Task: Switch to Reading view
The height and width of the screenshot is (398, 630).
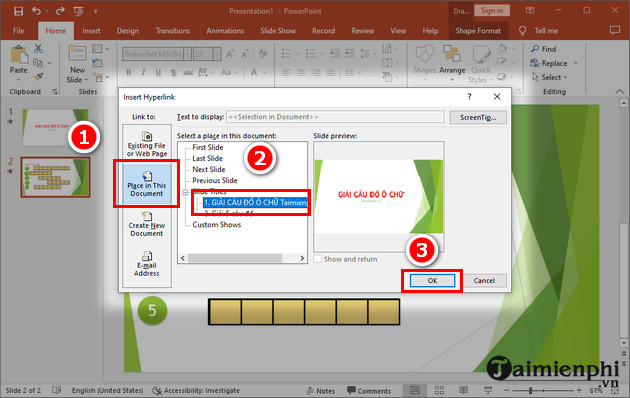Action: pyautogui.click(x=463, y=390)
